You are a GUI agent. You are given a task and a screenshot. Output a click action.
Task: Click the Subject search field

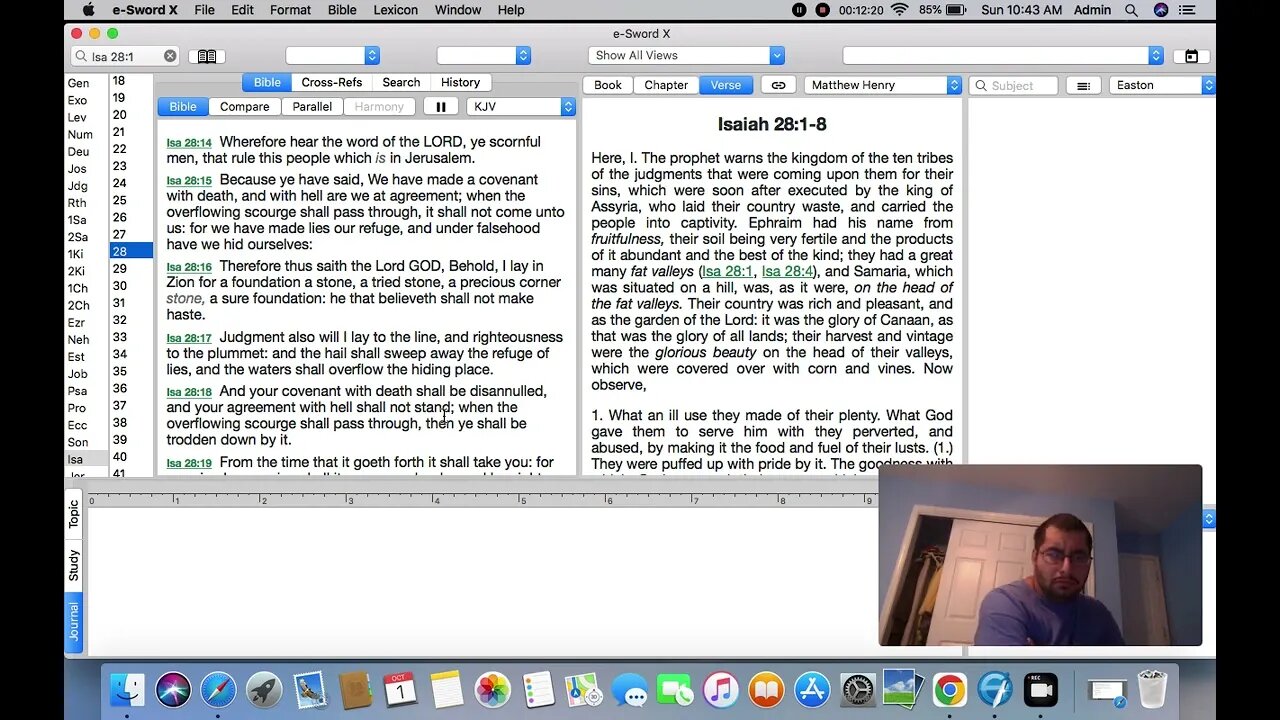pyautogui.click(x=1013, y=85)
